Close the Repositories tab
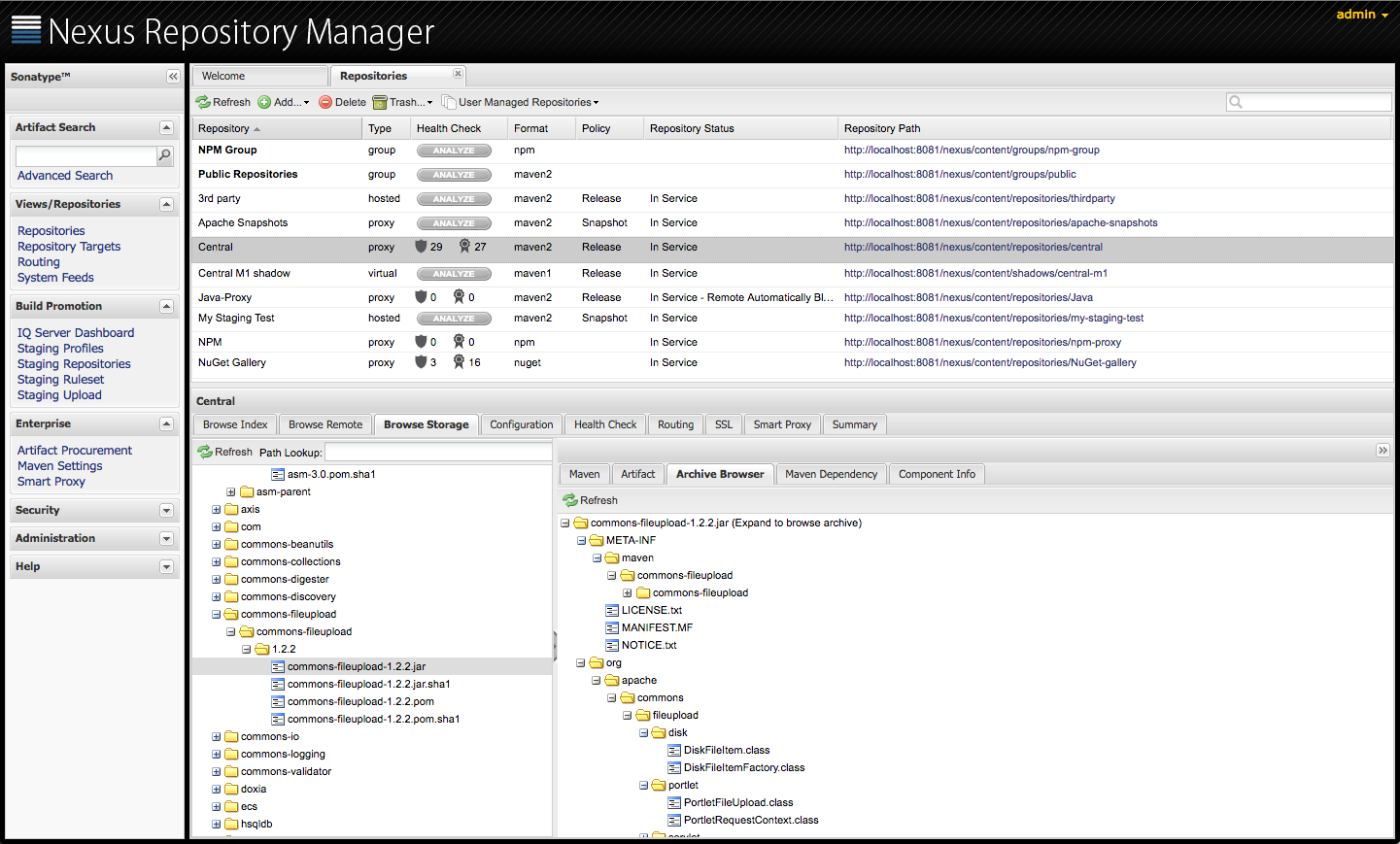The image size is (1400, 844). [x=458, y=74]
